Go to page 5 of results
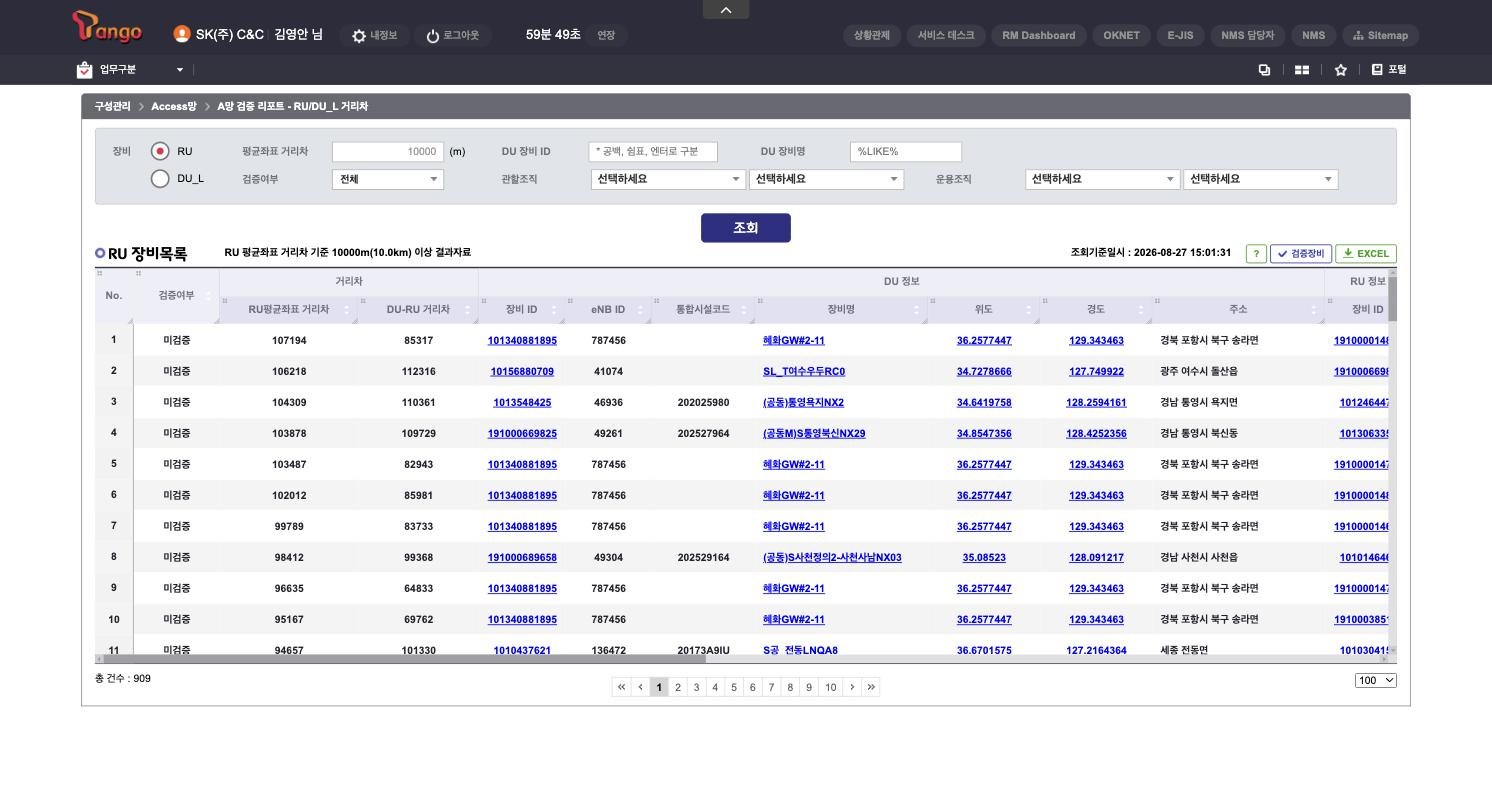 tap(734, 687)
